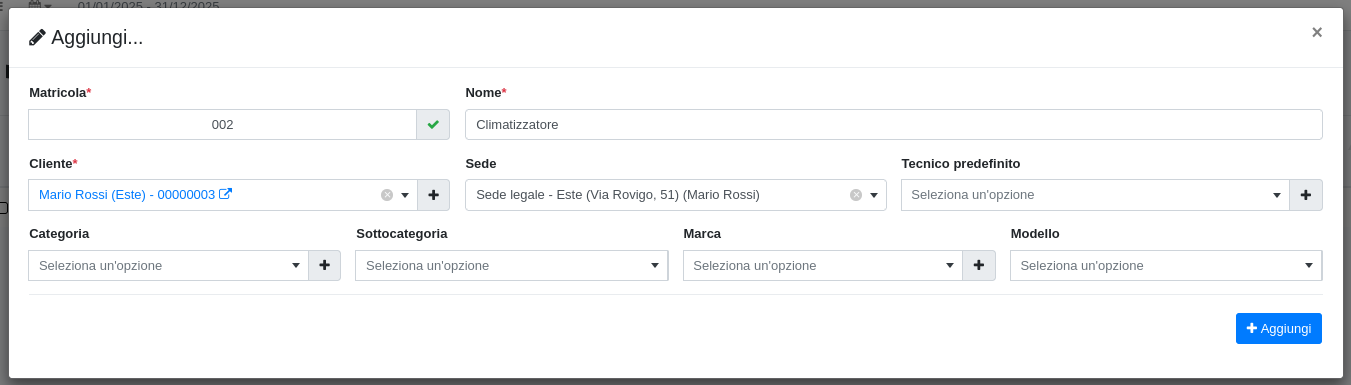Viewport: 1351px width, 385px height.
Task: Open the Modello dropdown
Action: [1309, 265]
